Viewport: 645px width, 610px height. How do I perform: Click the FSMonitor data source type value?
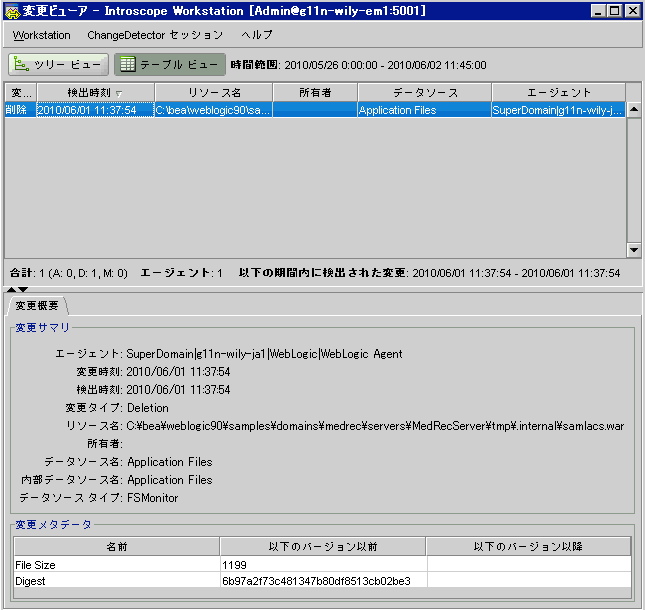click(x=153, y=498)
